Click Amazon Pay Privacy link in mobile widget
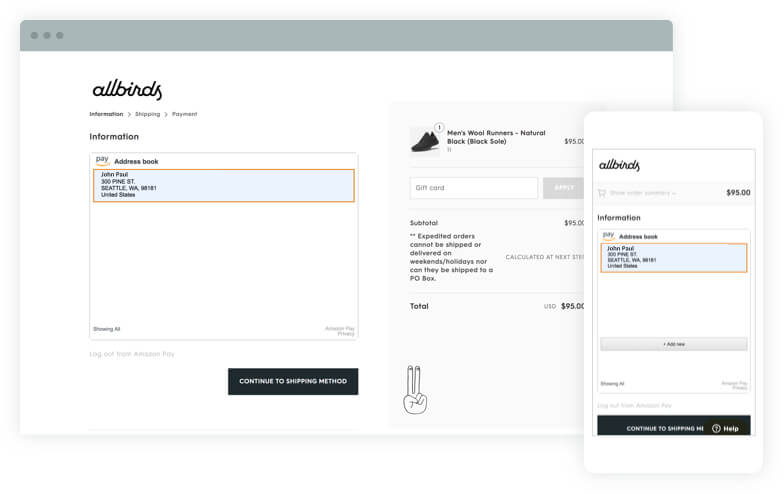 (x=734, y=385)
